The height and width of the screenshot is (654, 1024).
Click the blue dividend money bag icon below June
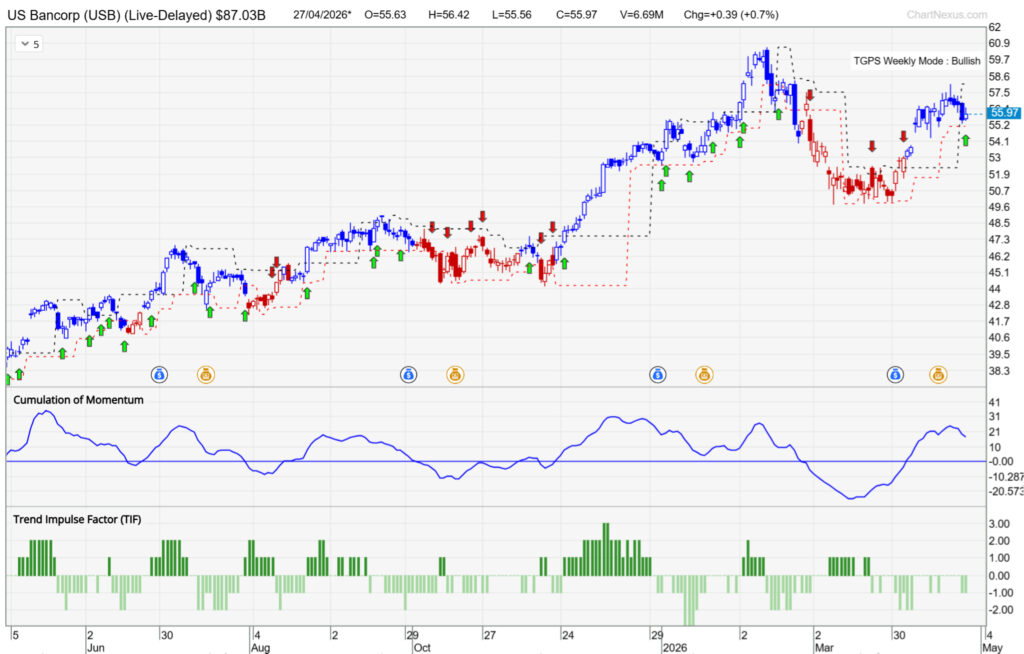pos(160,374)
